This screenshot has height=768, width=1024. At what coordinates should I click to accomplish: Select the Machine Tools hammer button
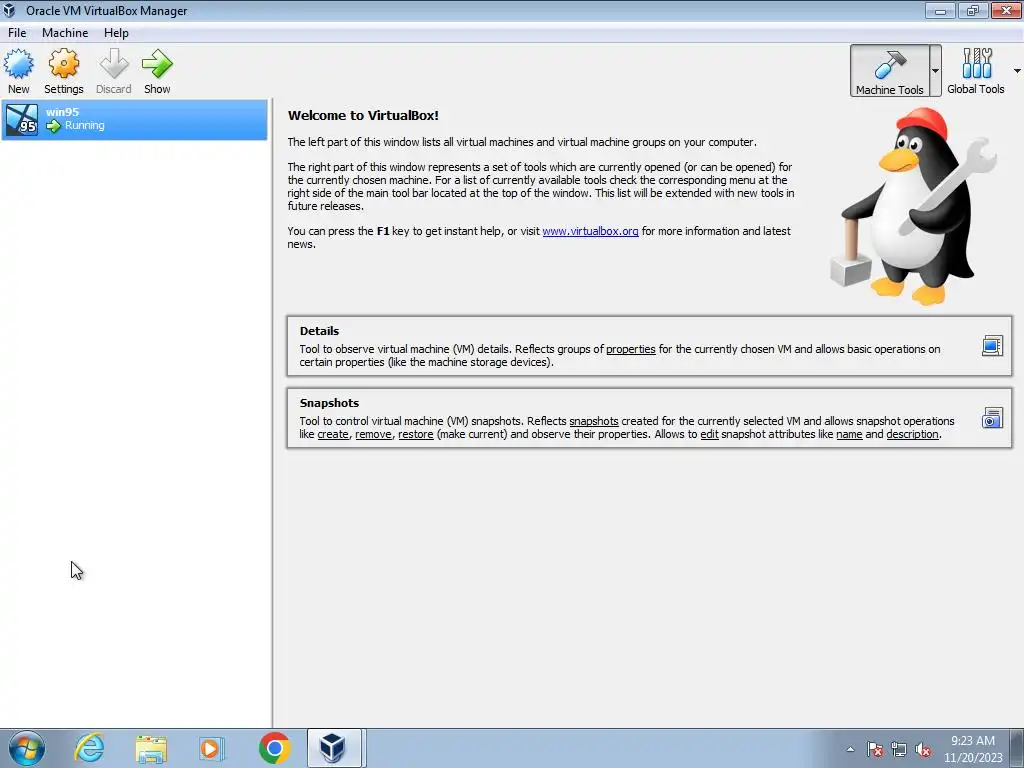click(x=889, y=71)
